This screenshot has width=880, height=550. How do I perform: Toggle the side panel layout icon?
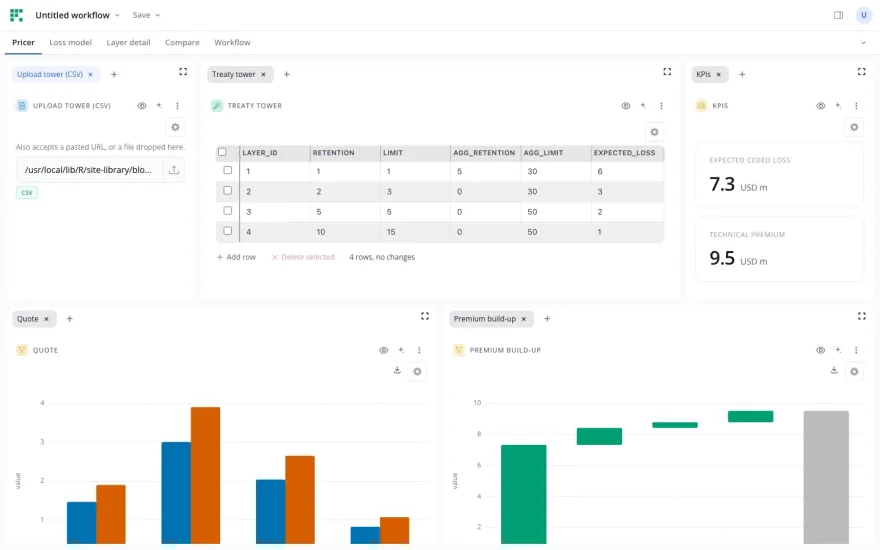(x=838, y=15)
